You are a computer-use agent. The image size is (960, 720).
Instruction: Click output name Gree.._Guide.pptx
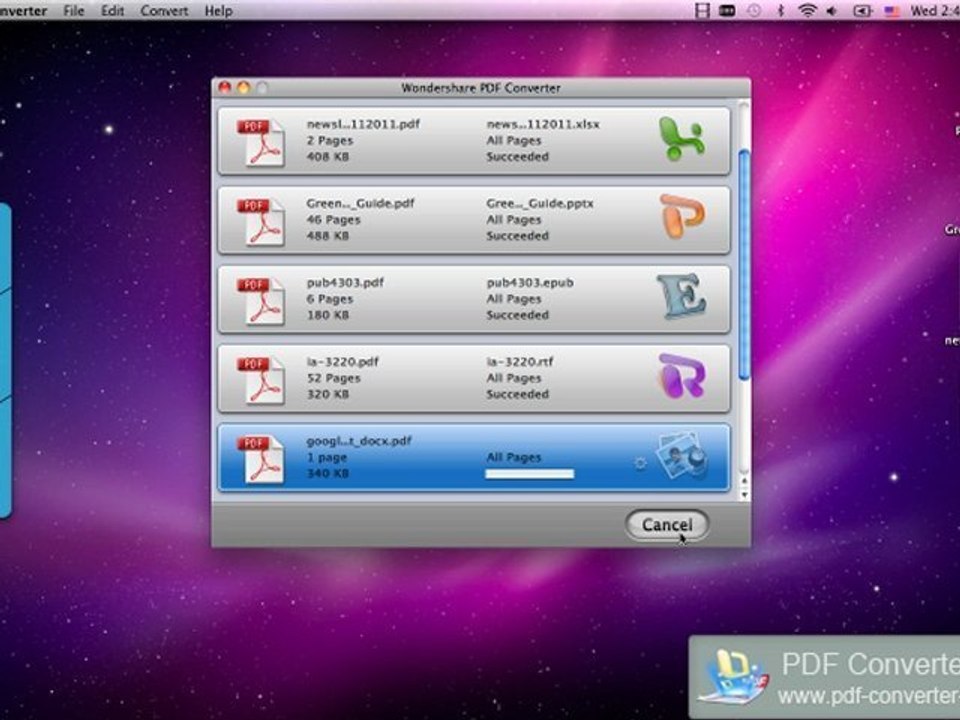tap(539, 203)
